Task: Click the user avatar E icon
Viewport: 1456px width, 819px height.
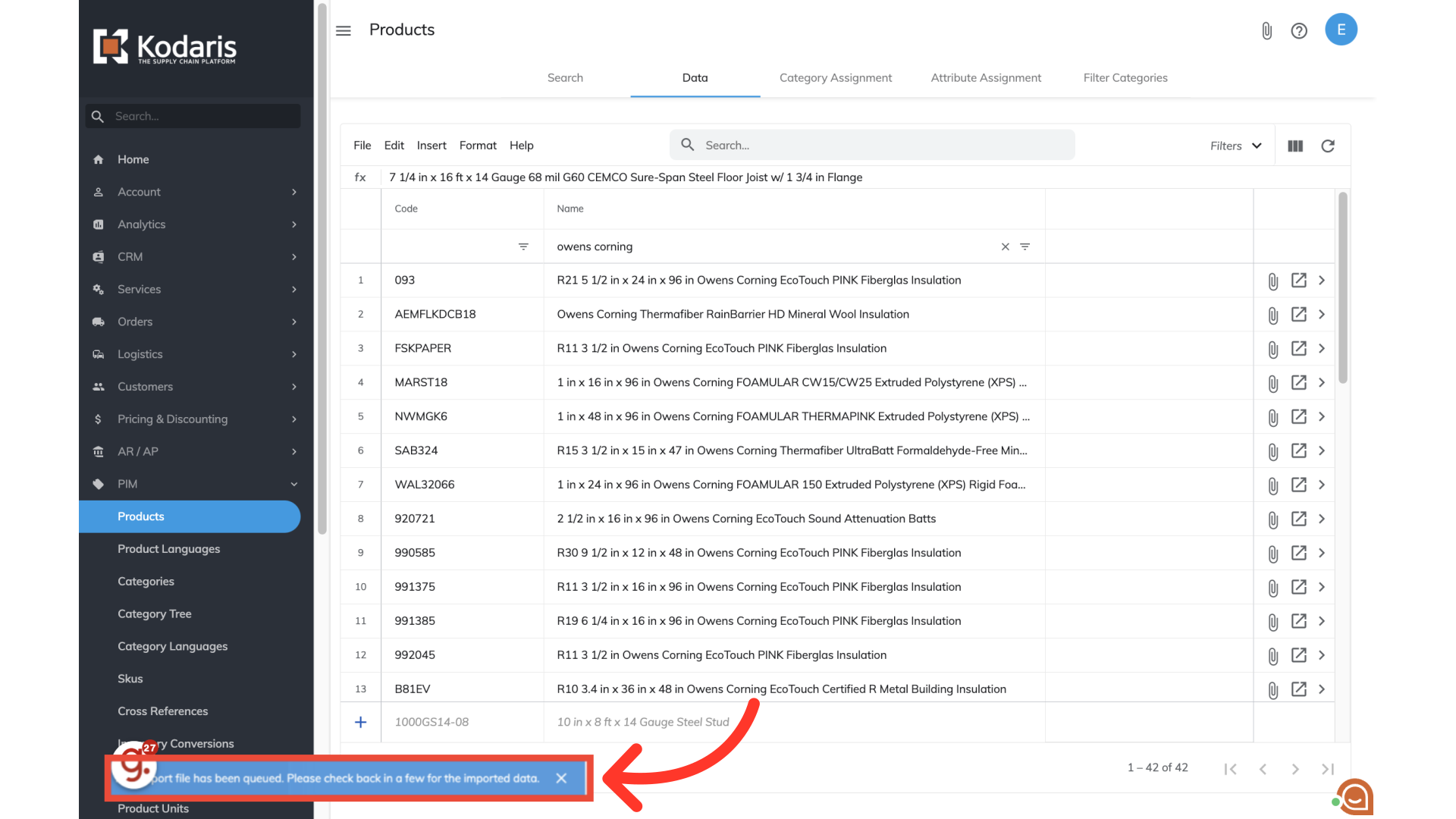Action: [1341, 30]
